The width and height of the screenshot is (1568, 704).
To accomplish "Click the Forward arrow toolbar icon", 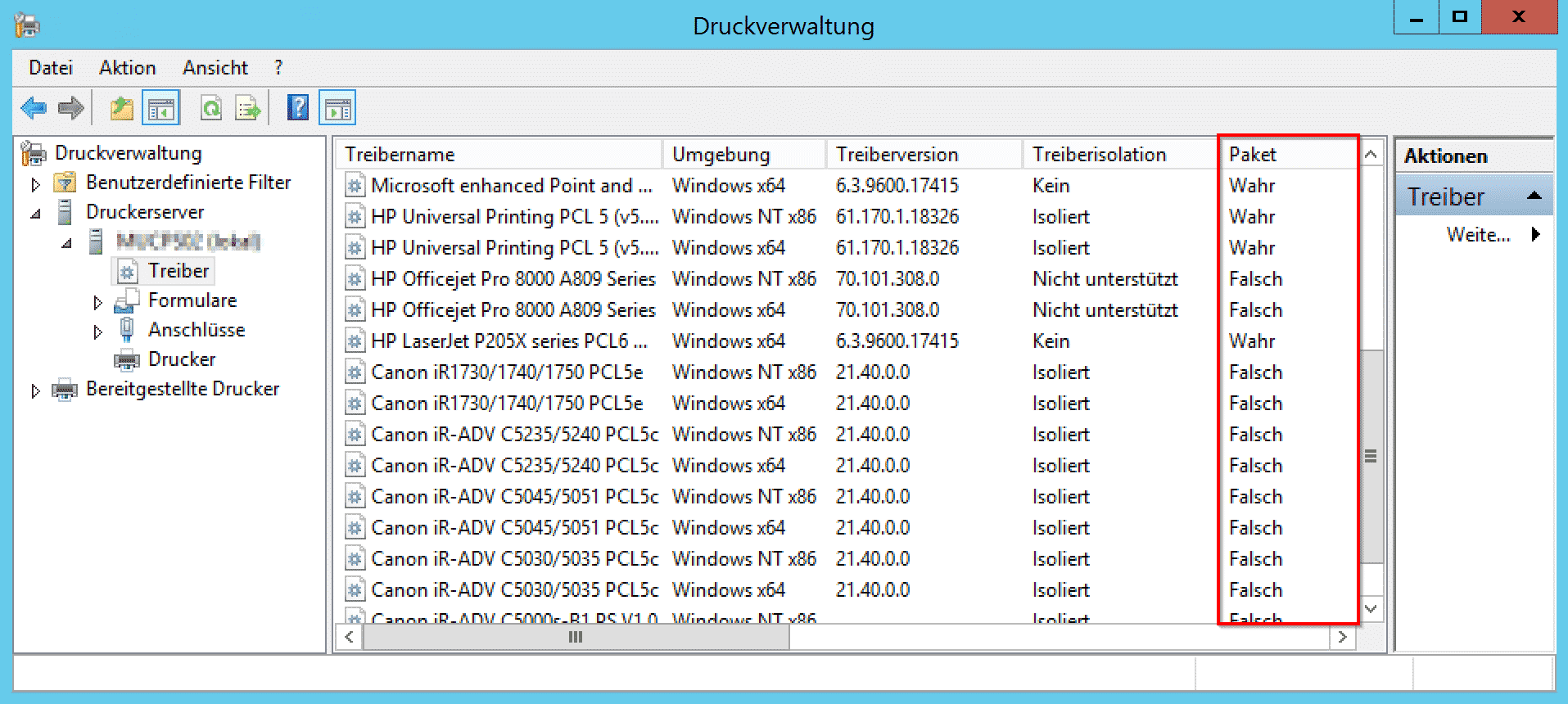I will point(71,108).
